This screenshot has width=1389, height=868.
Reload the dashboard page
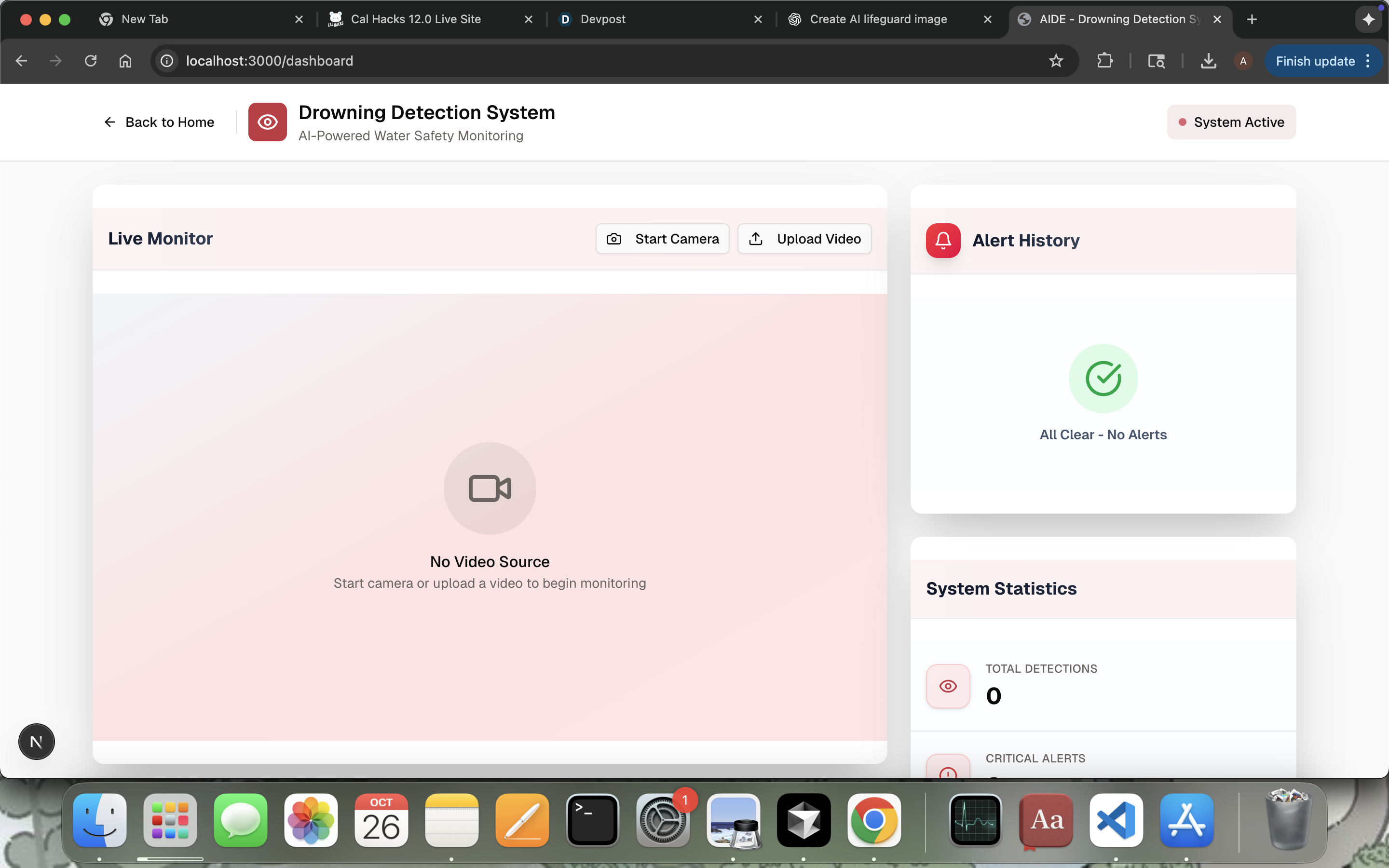[91, 61]
